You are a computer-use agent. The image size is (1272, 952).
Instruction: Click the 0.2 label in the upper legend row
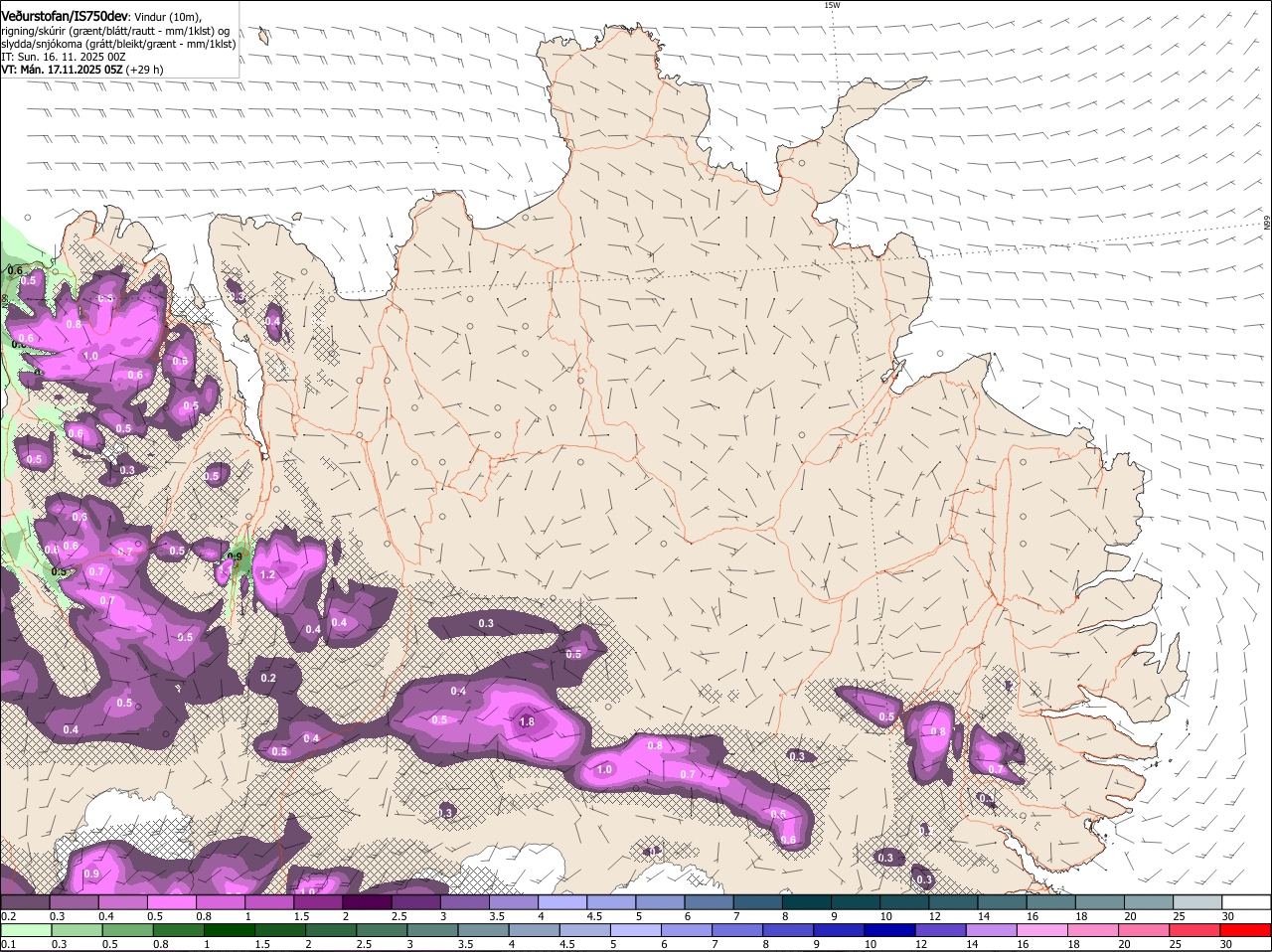tap(8, 916)
